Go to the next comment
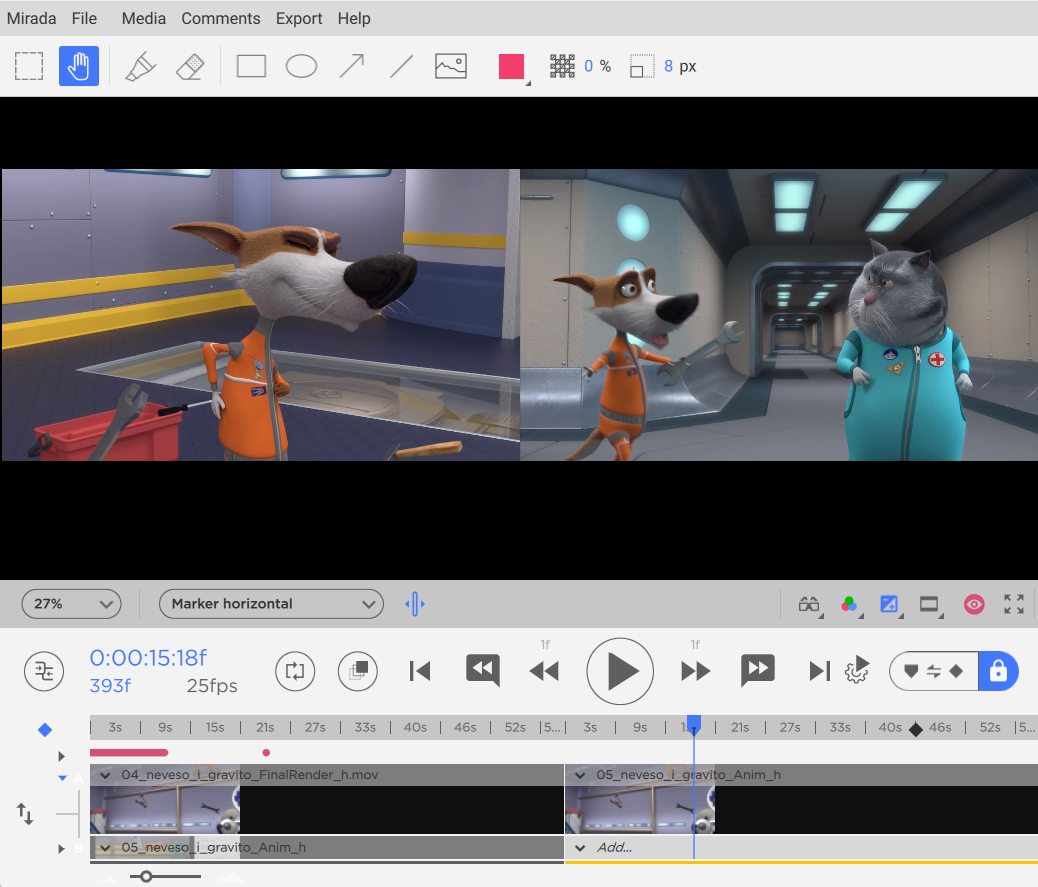 click(758, 670)
